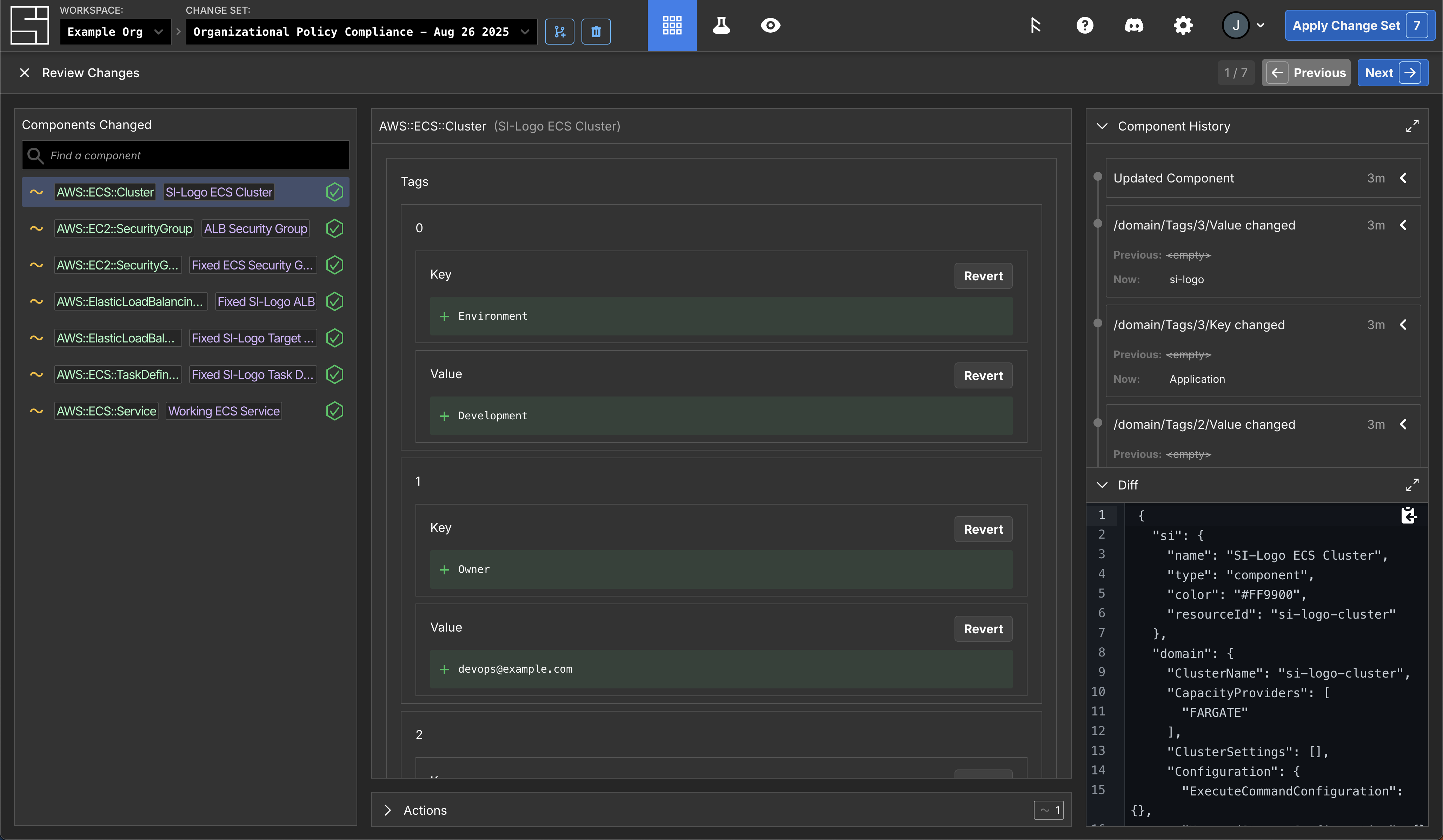Screen dimensions: 1443x840
Task: Maximize the Component History panel
Action: 1412,126
